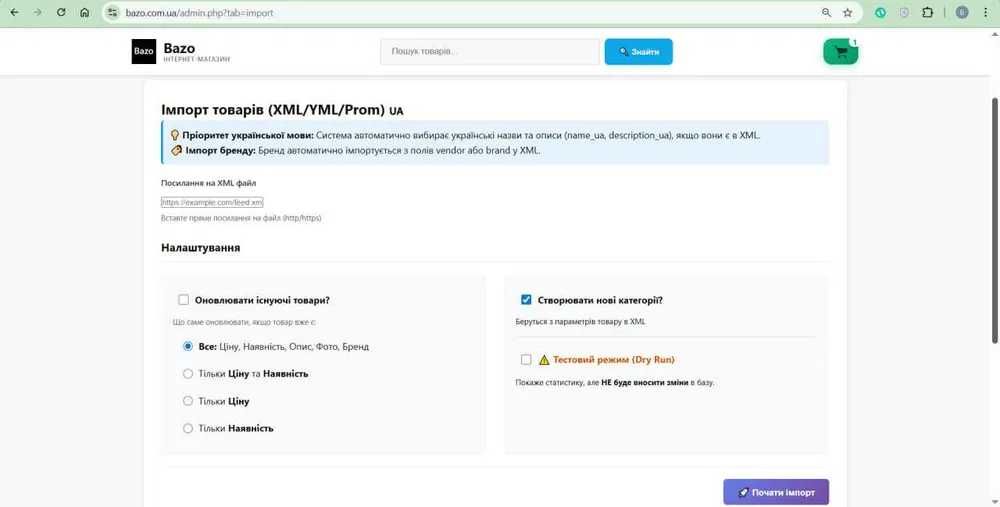Focus the 'Пошук товарів' search field
This screenshot has height=507, width=1000.
(490, 52)
